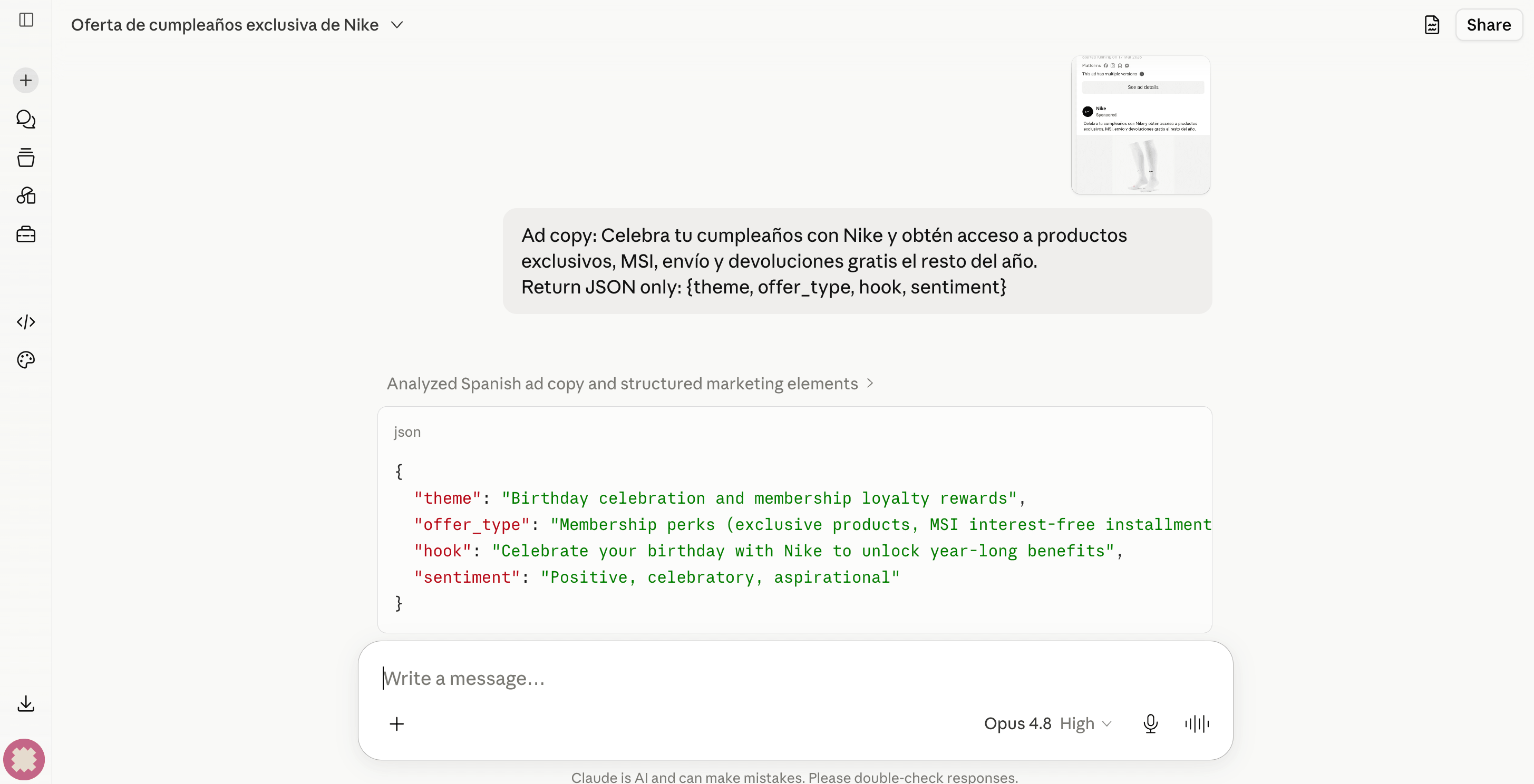
Task: Click the microphone dictation icon
Action: tap(1150, 724)
